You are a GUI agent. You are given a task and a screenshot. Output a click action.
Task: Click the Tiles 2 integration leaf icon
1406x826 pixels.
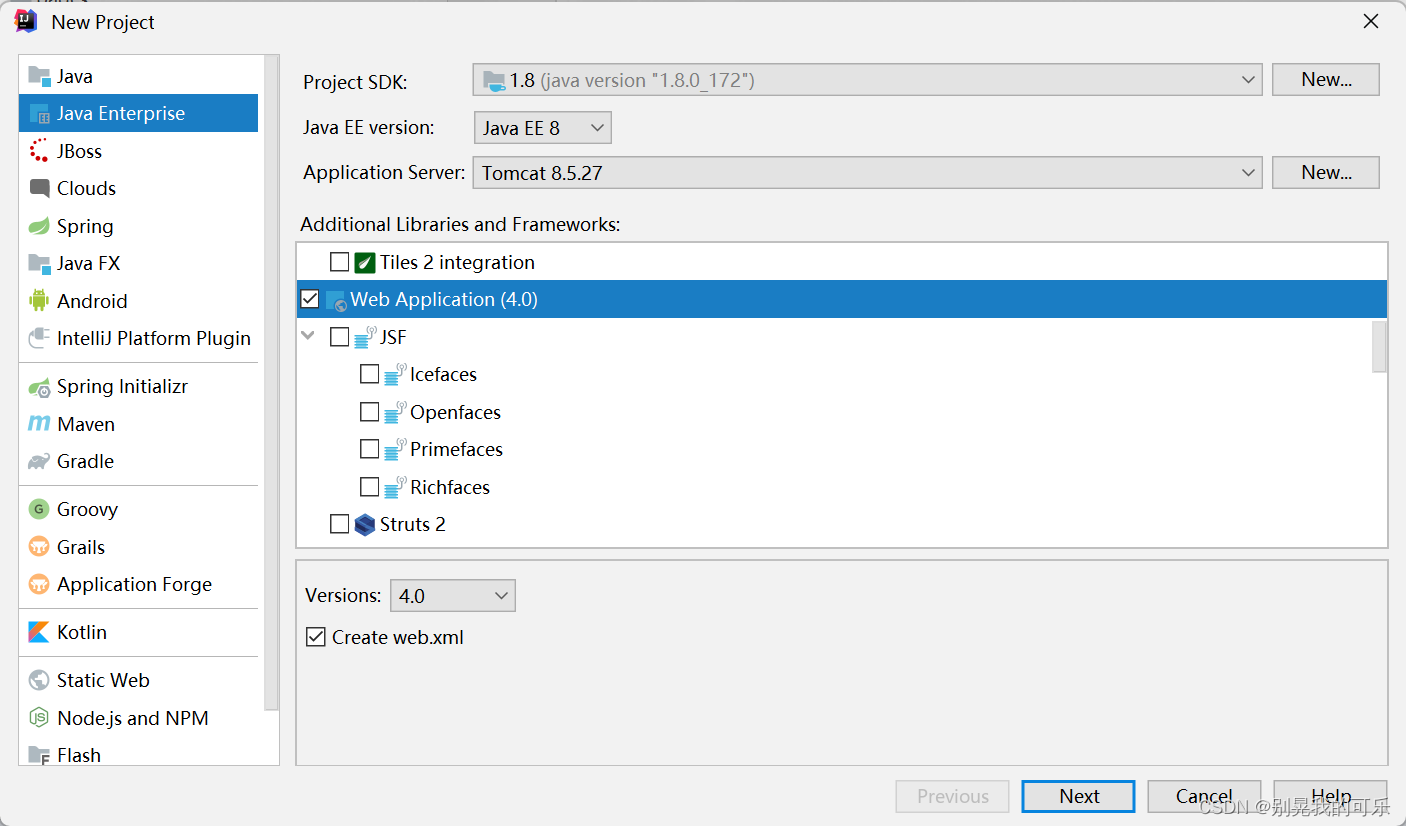point(364,262)
